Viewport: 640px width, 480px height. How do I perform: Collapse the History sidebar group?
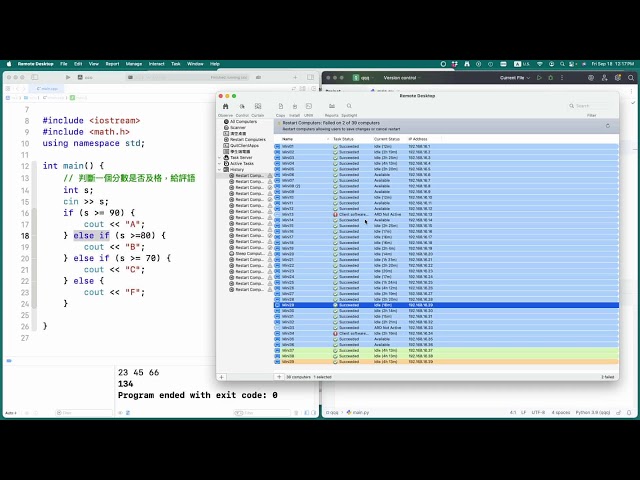click(x=220, y=169)
